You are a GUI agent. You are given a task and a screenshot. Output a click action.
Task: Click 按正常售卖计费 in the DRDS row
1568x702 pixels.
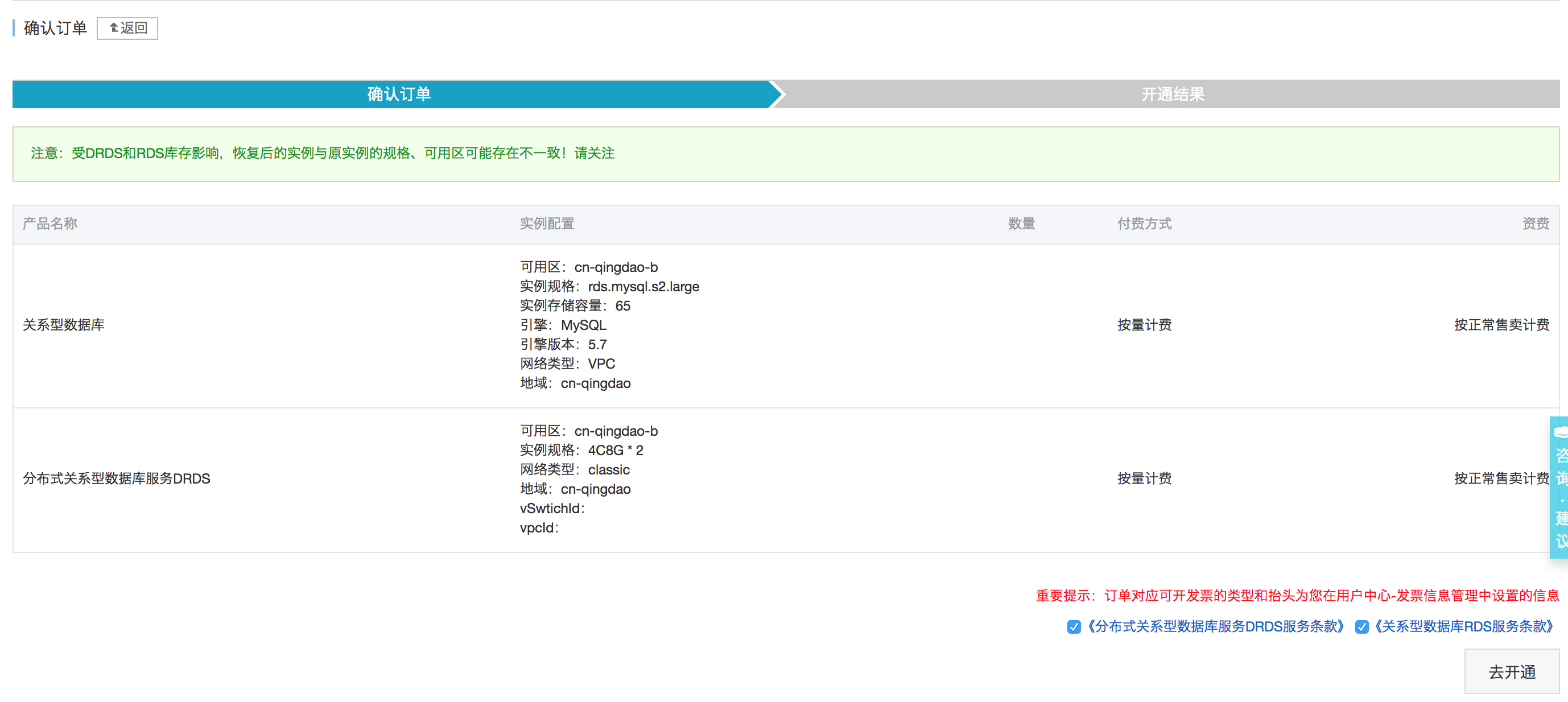(x=1501, y=478)
